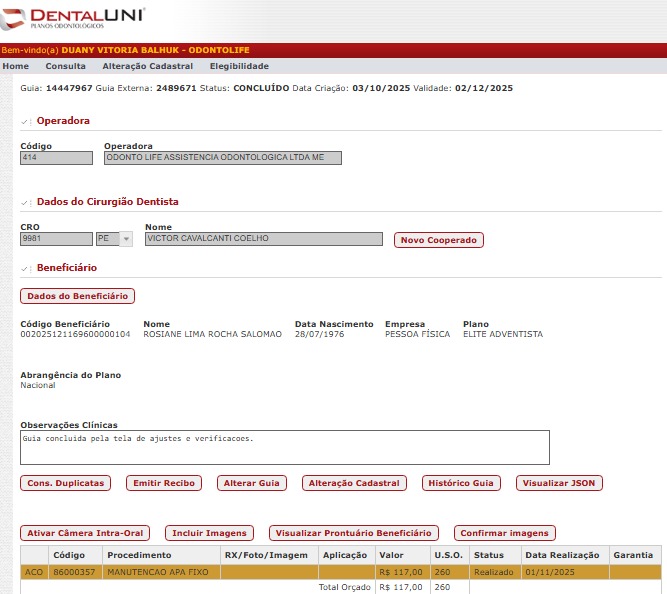
Task: Click the RX/Foto/Imagem column header
Action: [x=269, y=555]
